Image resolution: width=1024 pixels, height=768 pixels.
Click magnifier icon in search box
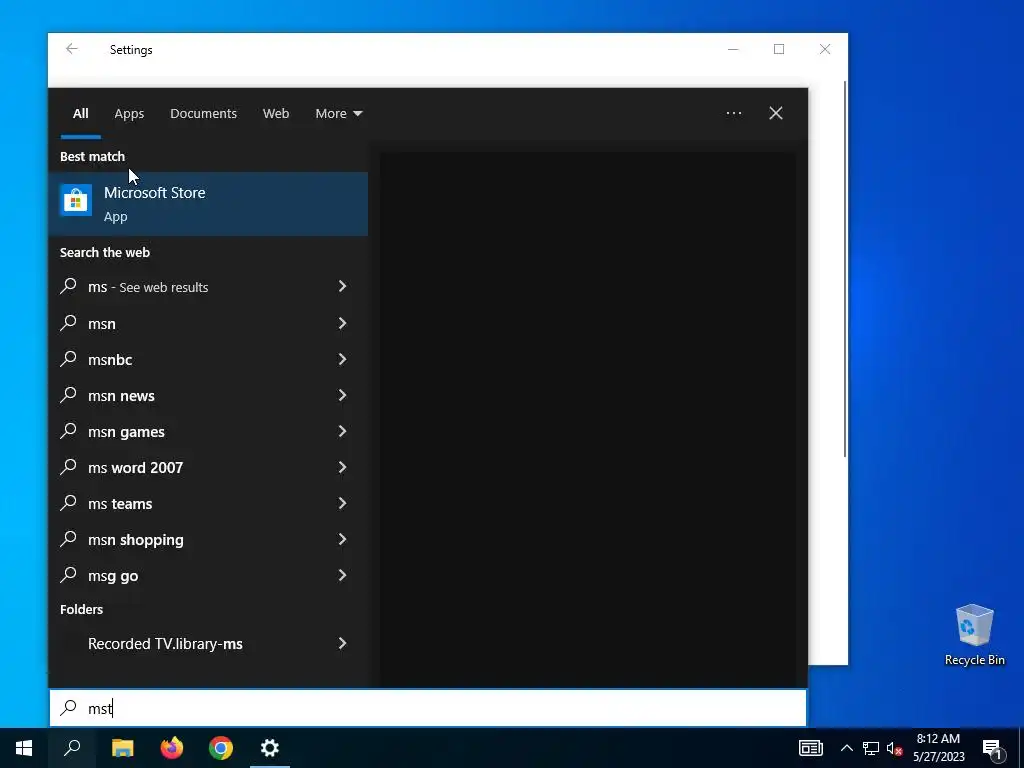tap(69, 707)
